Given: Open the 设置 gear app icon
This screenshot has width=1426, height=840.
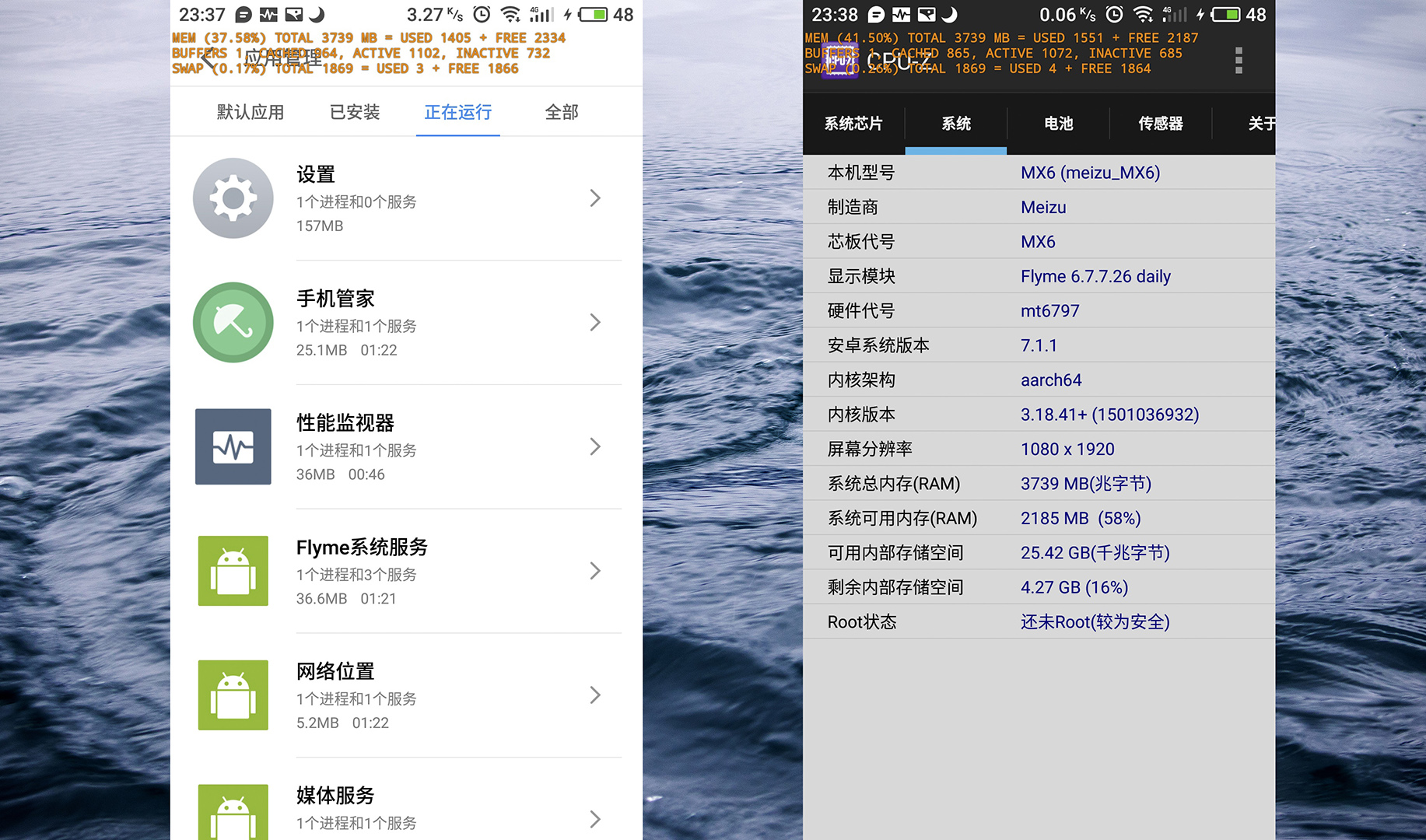Looking at the screenshot, I should (233, 198).
